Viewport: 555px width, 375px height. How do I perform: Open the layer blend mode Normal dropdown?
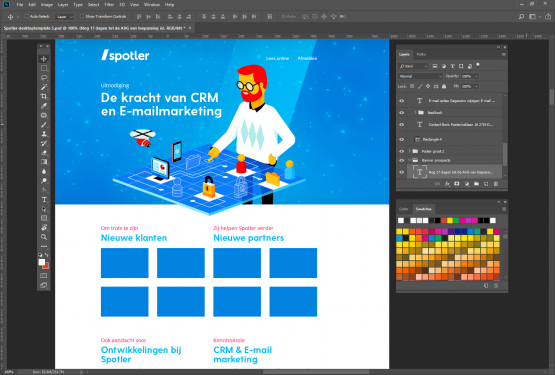[420, 76]
